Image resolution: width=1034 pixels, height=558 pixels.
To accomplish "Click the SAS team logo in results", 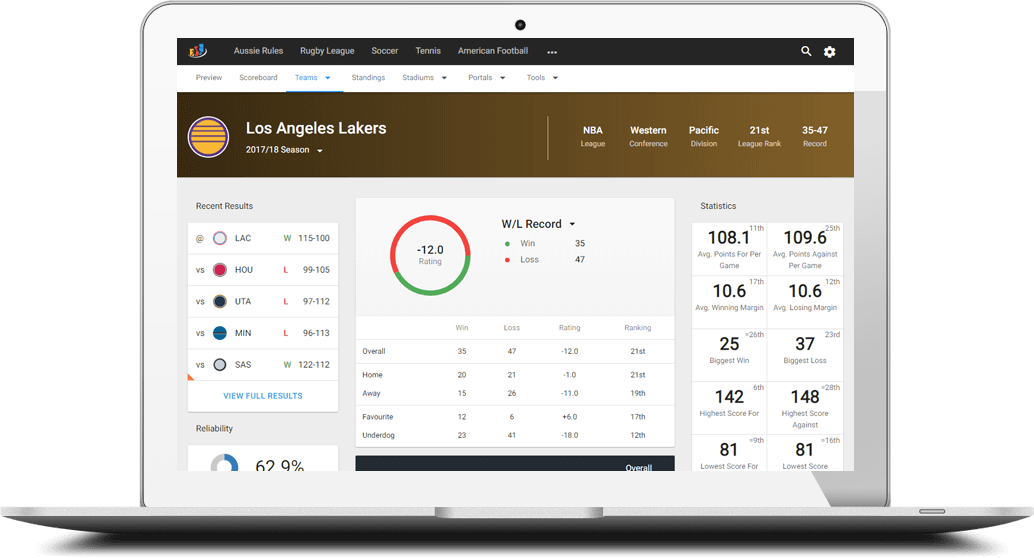I will click(220, 365).
